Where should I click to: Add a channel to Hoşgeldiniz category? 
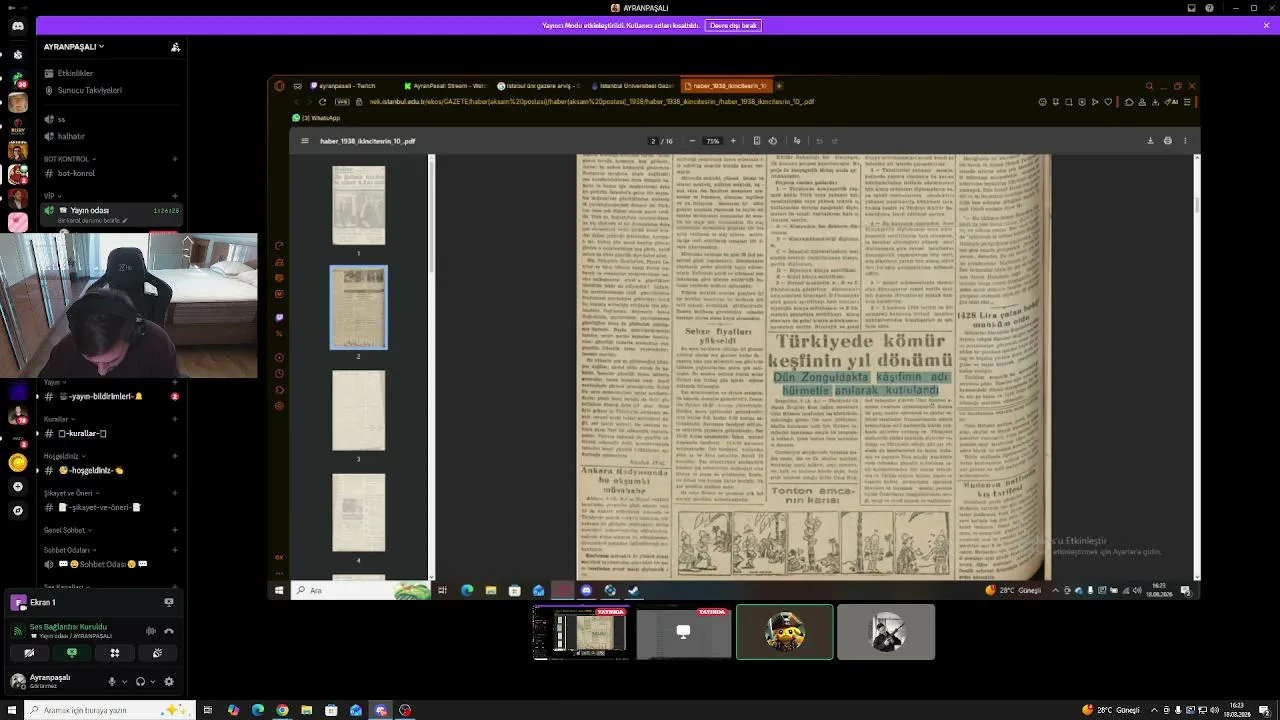pos(175,456)
